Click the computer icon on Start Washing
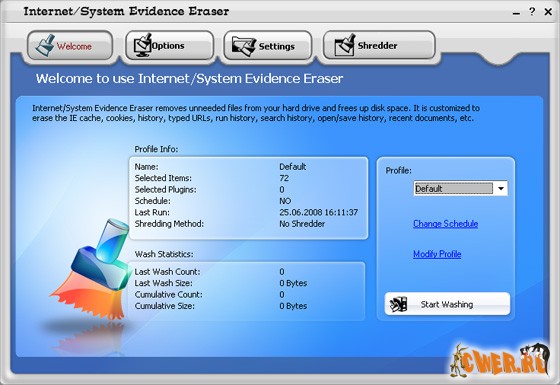 click(x=398, y=304)
